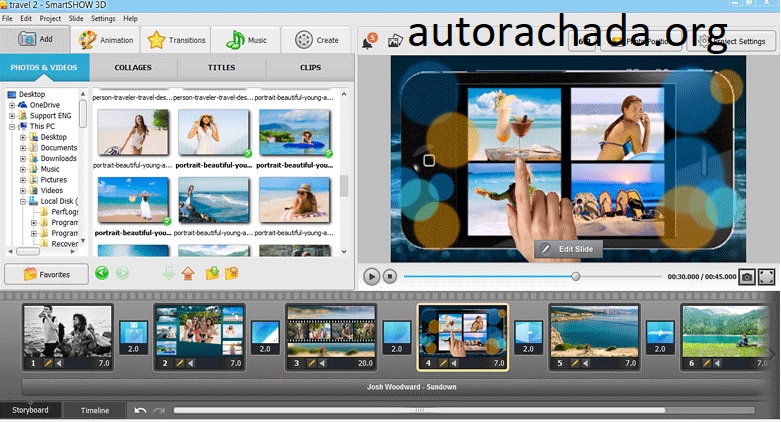Click the sound icon on slide 3
The image size is (781, 422).
(x=323, y=363)
